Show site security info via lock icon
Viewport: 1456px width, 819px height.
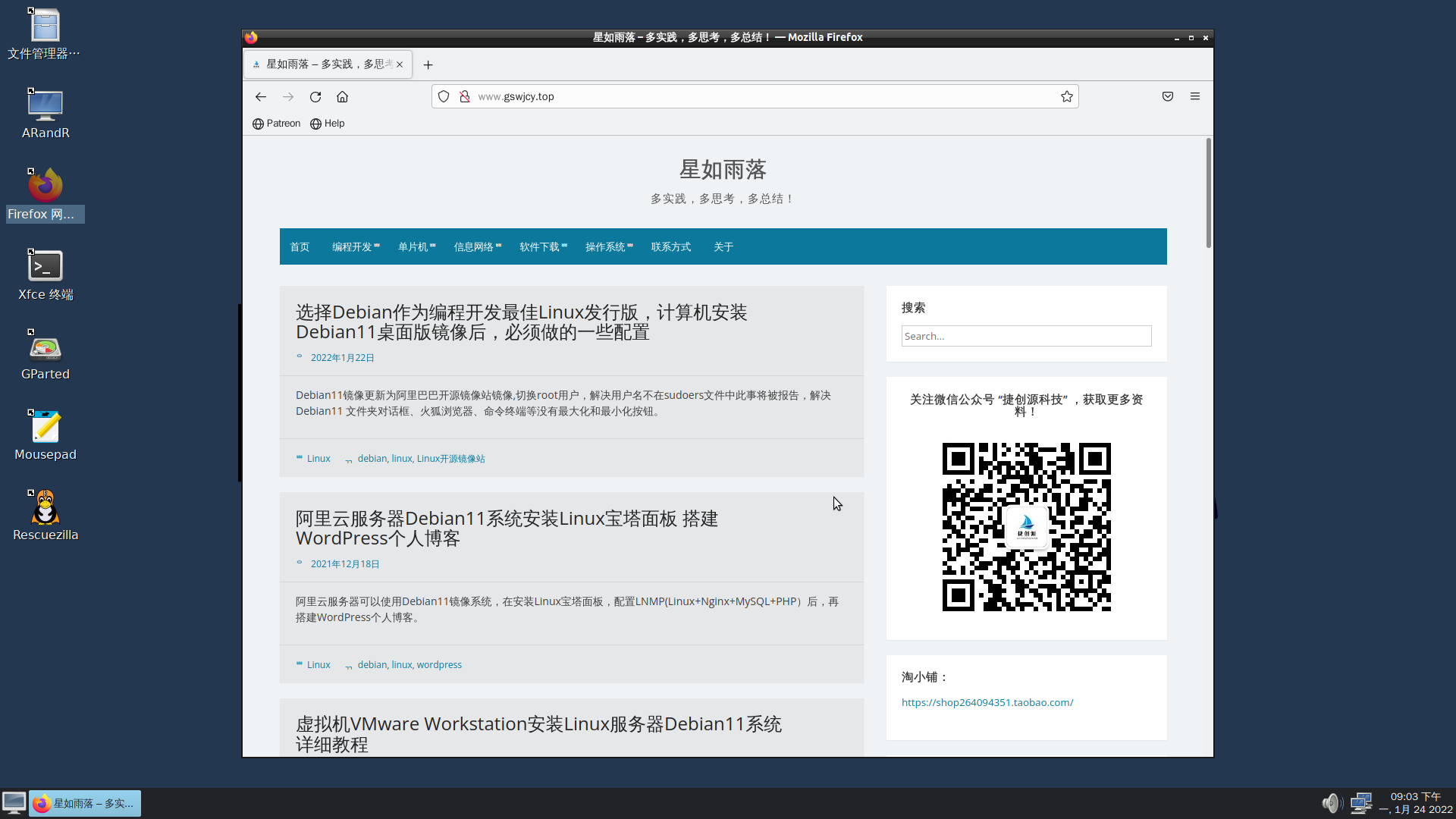[x=465, y=96]
